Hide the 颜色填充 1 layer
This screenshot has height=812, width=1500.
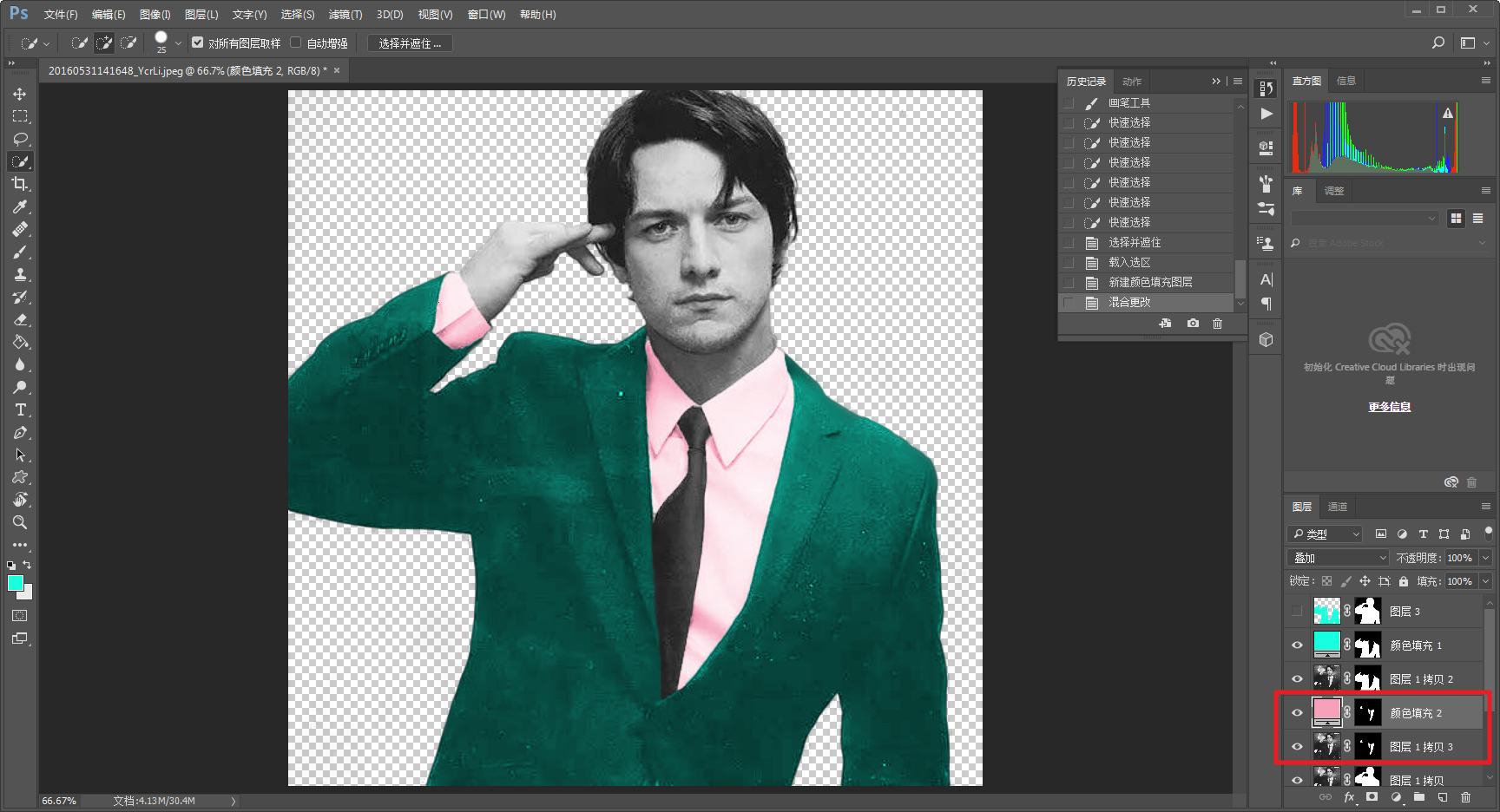pos(1297,645)
